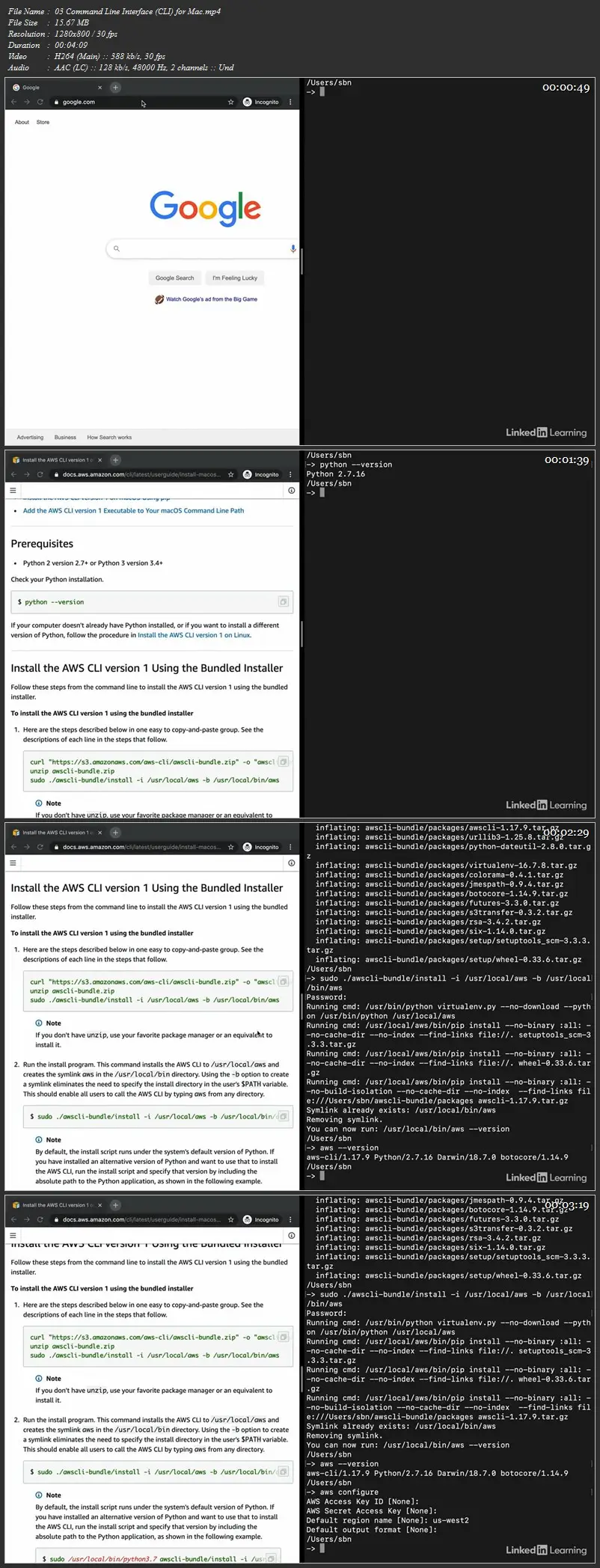Click the info icon in the 00:03:19 frame
This screenshot has width=600, height=1568.
(x=291, y=1236)
